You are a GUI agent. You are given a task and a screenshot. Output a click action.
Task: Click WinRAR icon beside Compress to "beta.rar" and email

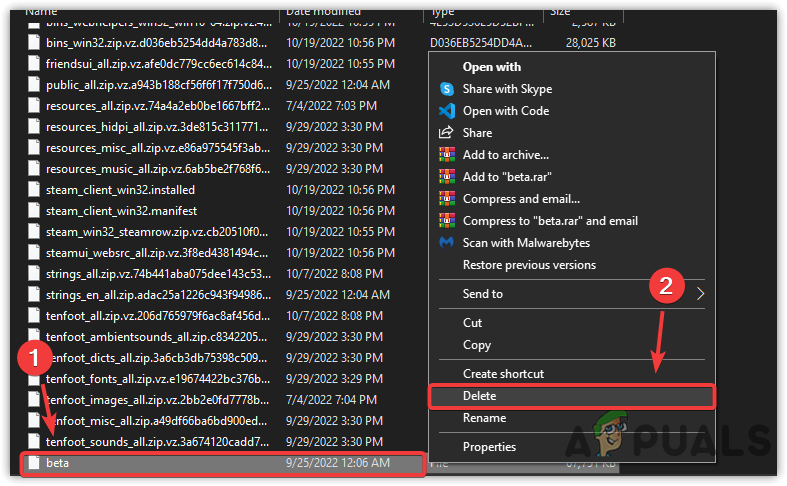pyautogui.click(x=447, y=221)
